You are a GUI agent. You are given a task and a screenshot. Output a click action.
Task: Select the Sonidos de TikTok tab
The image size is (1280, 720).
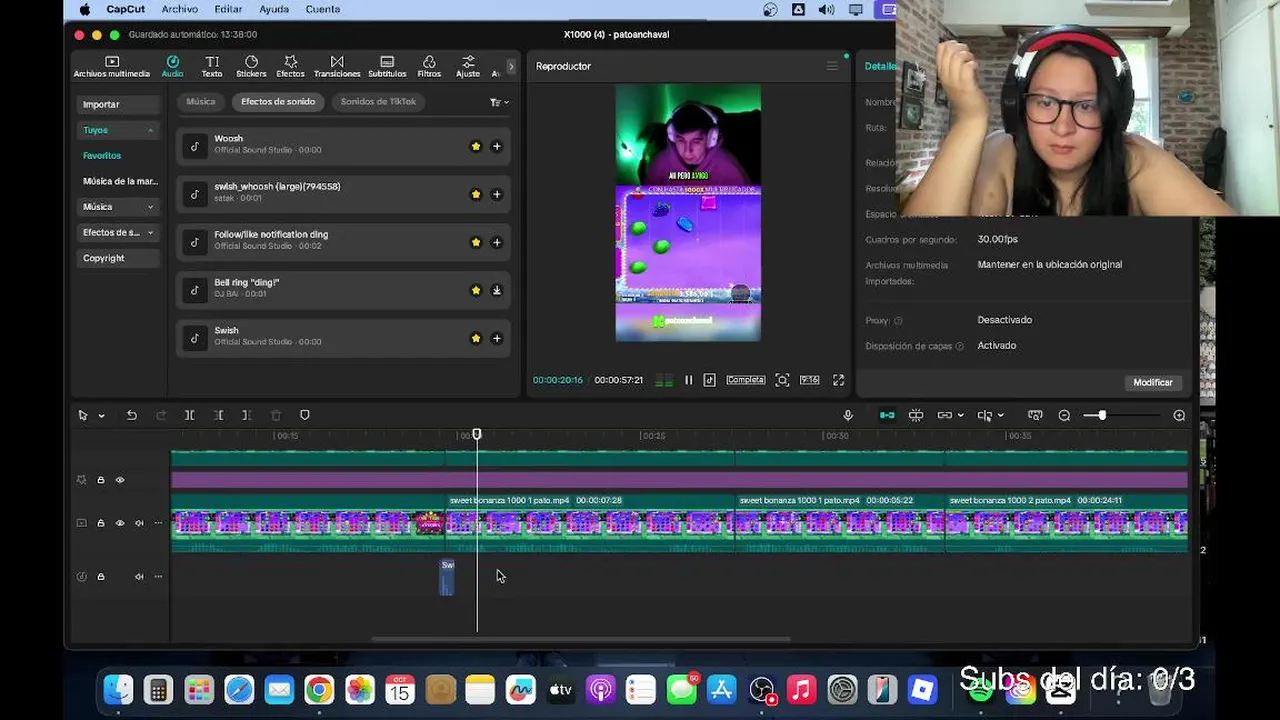[x=378, y=101]
